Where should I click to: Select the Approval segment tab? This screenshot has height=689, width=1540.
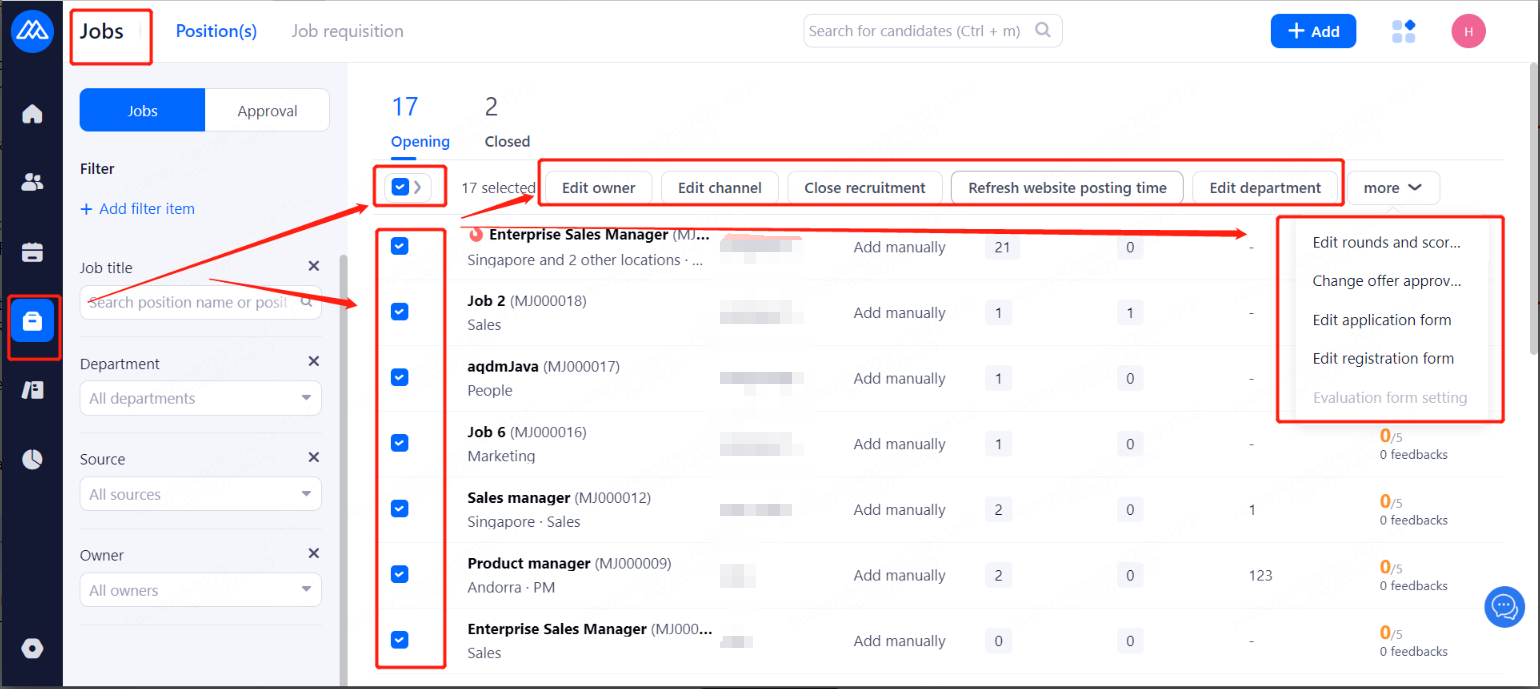(267, 110)
